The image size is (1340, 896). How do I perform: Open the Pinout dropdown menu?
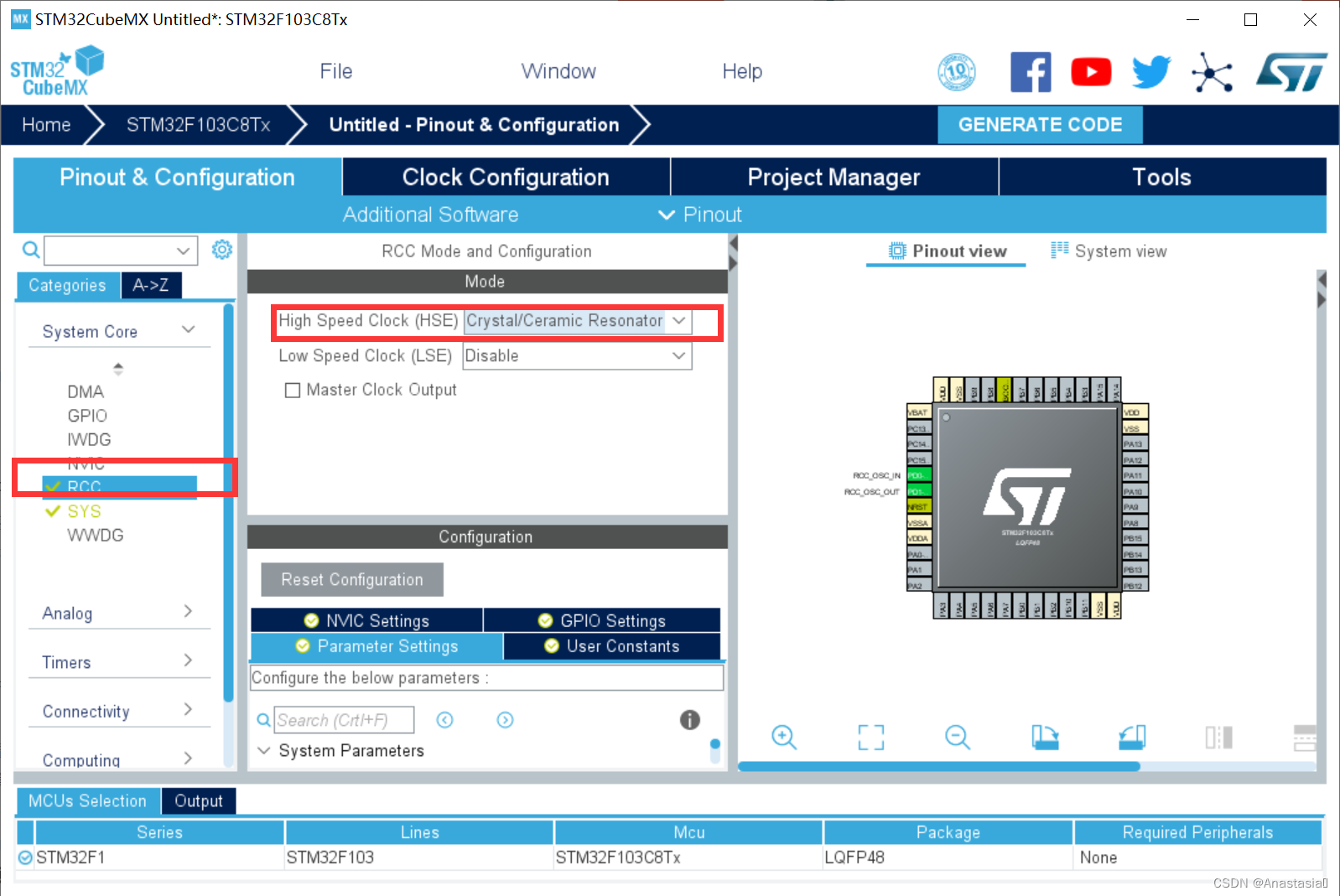coord(700,215)
